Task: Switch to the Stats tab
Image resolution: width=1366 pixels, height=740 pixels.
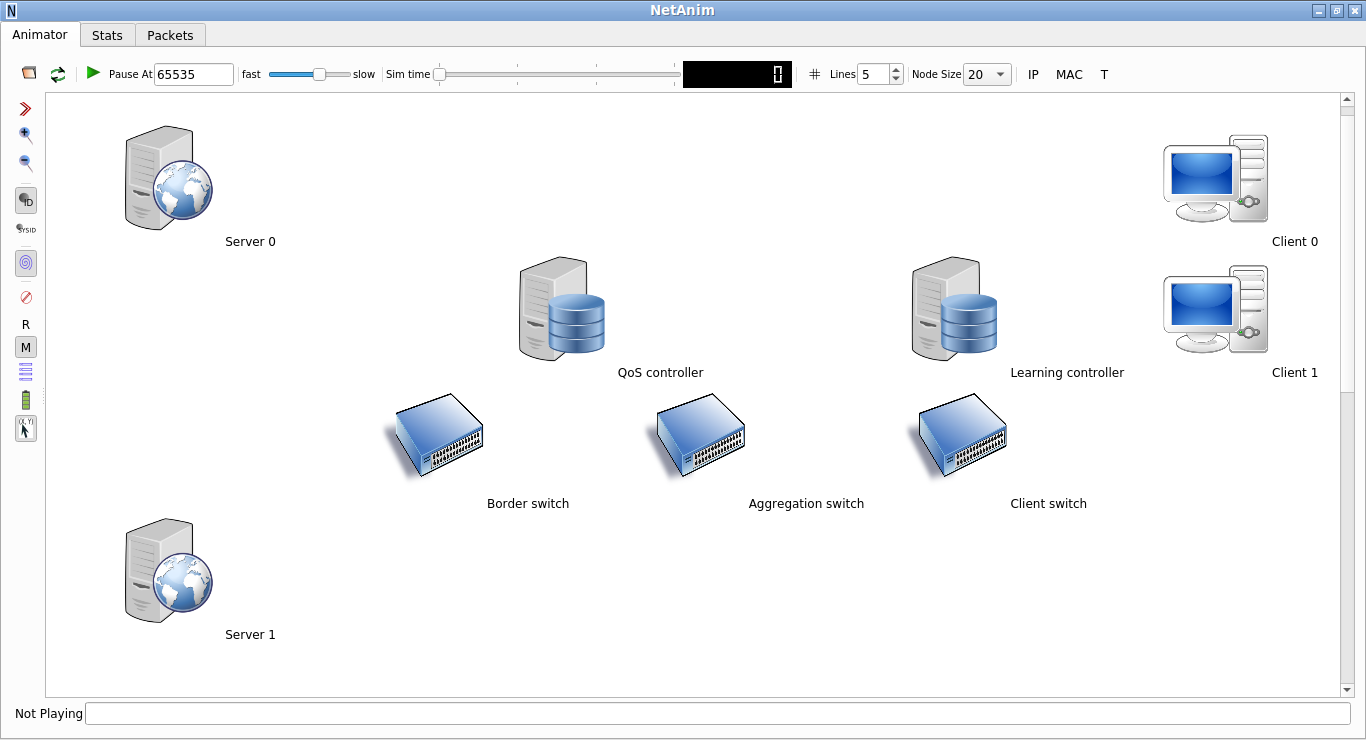Action: [107, 35]
